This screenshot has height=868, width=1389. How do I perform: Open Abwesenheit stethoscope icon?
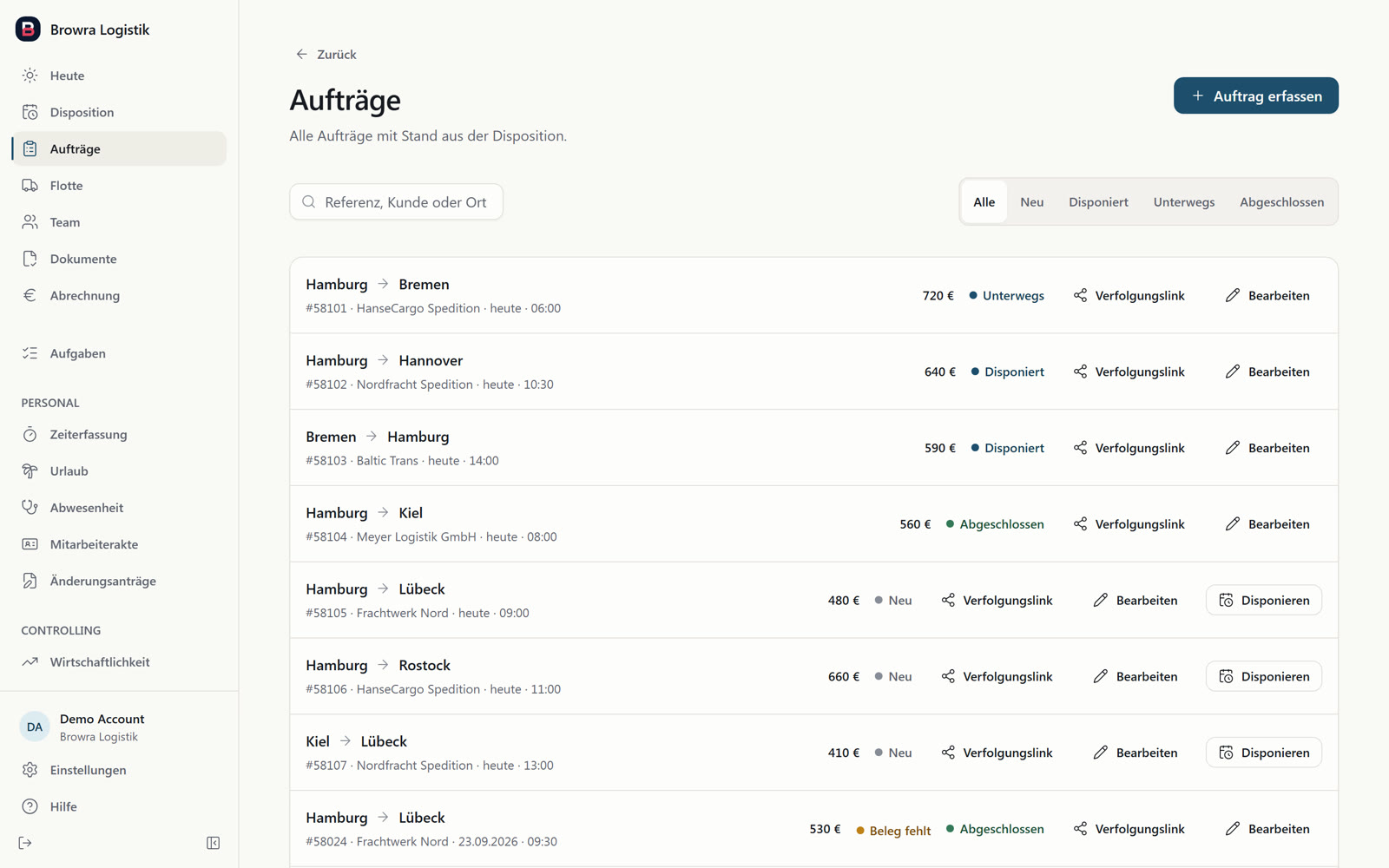coord(30,508)
